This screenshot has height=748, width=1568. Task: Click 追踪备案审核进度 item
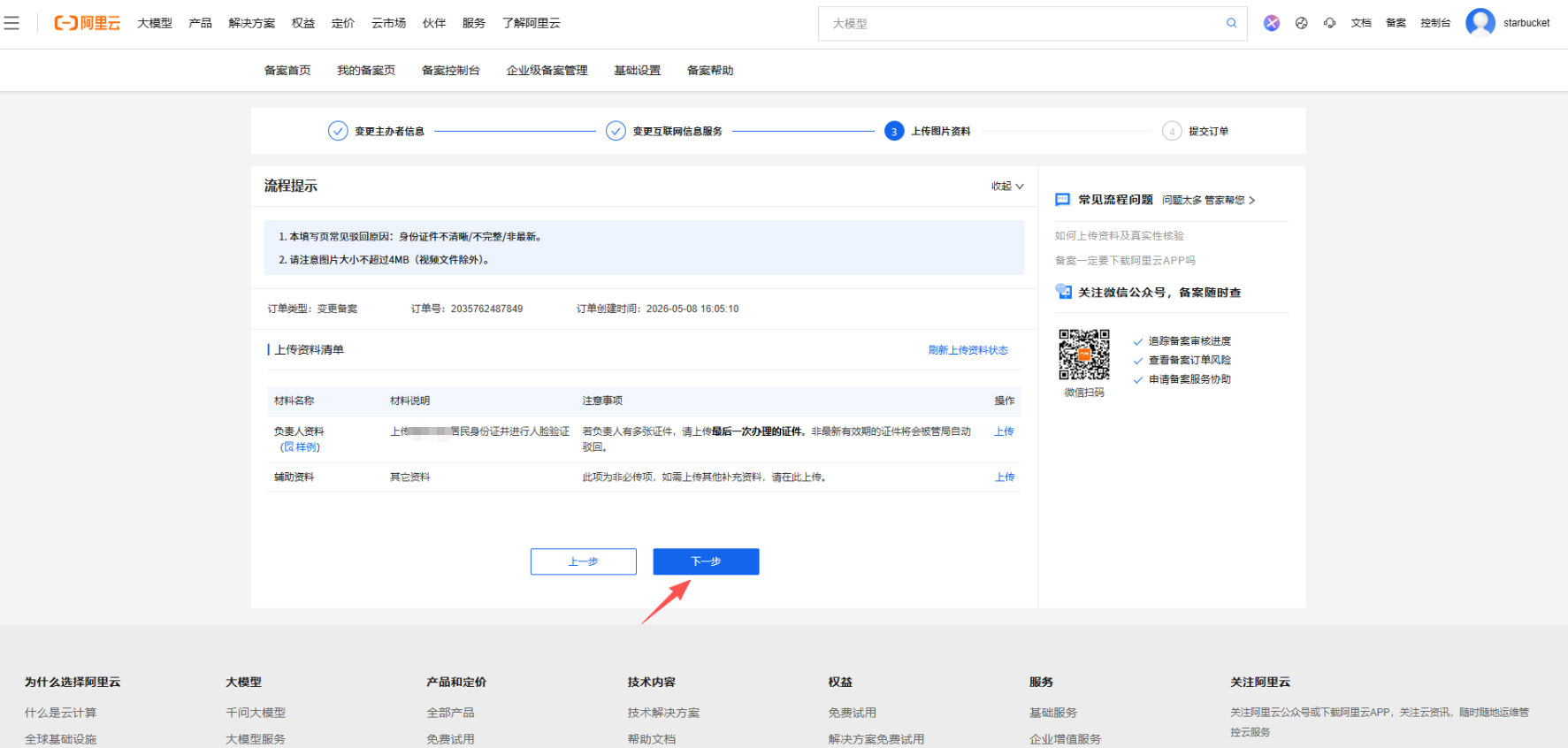[1189, 341]
